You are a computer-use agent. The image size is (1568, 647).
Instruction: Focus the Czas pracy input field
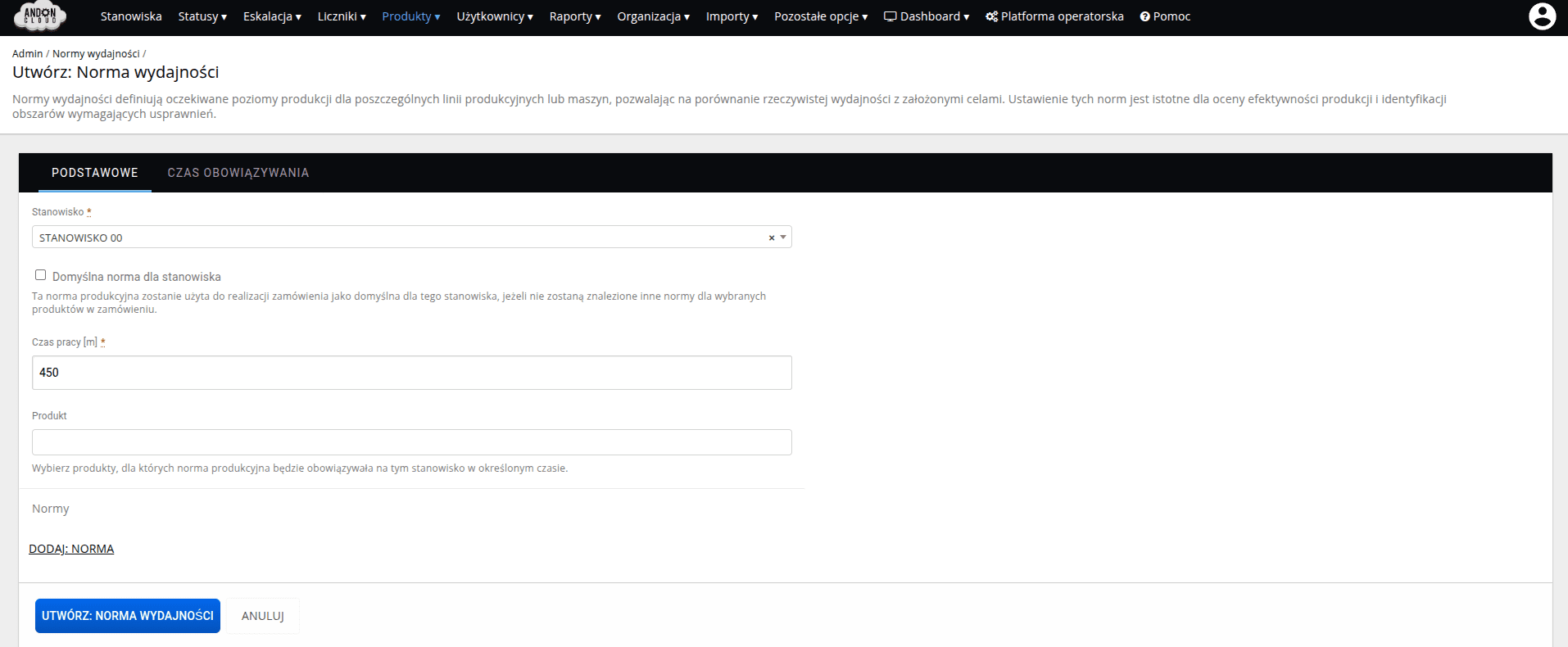point(411,373)
